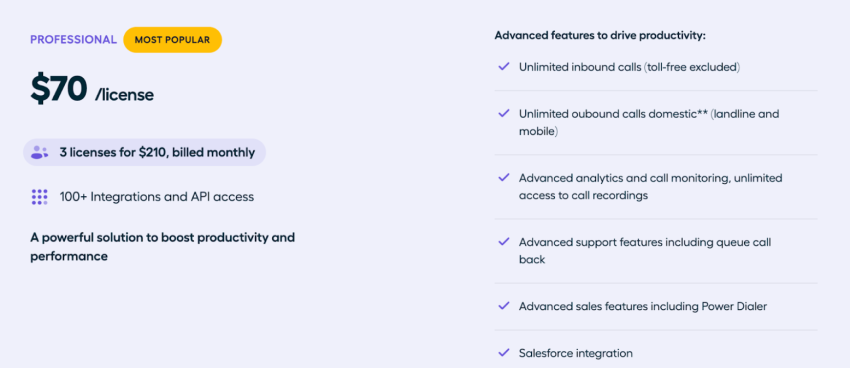Click checkmark beside Unlimited outbound calls domestic
This screenshot has height=368, width=850.
504,114
